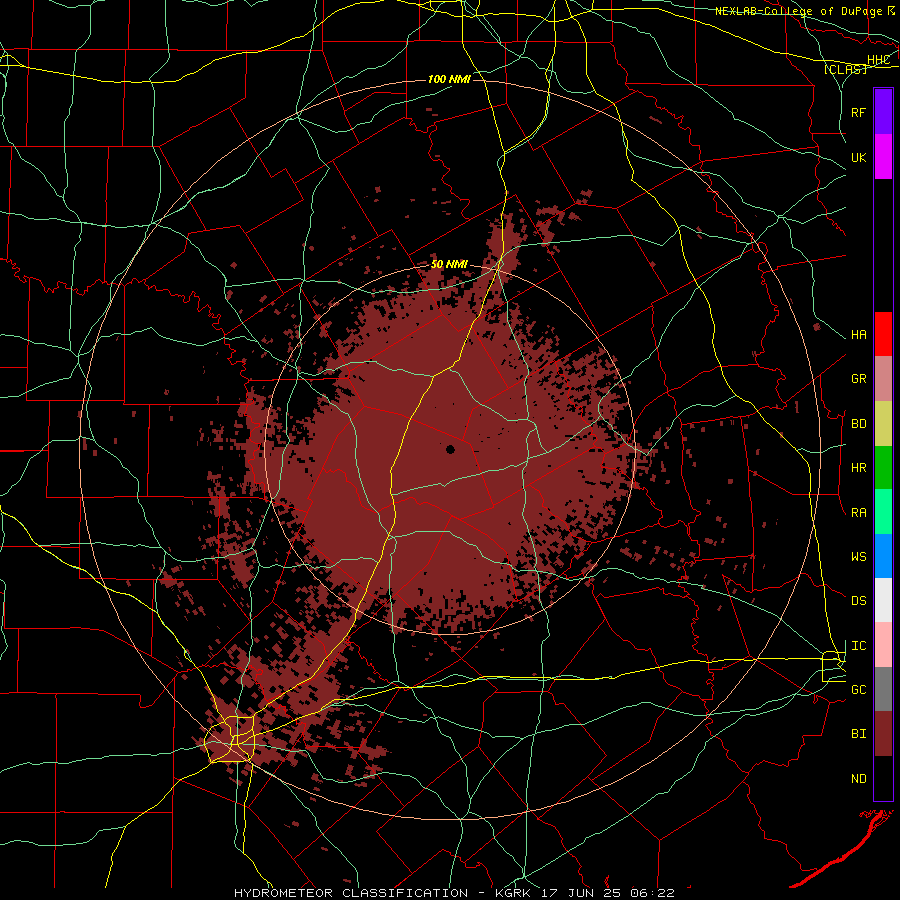
Task: Click the 'WS' legend label
Action: coord(858,557)
